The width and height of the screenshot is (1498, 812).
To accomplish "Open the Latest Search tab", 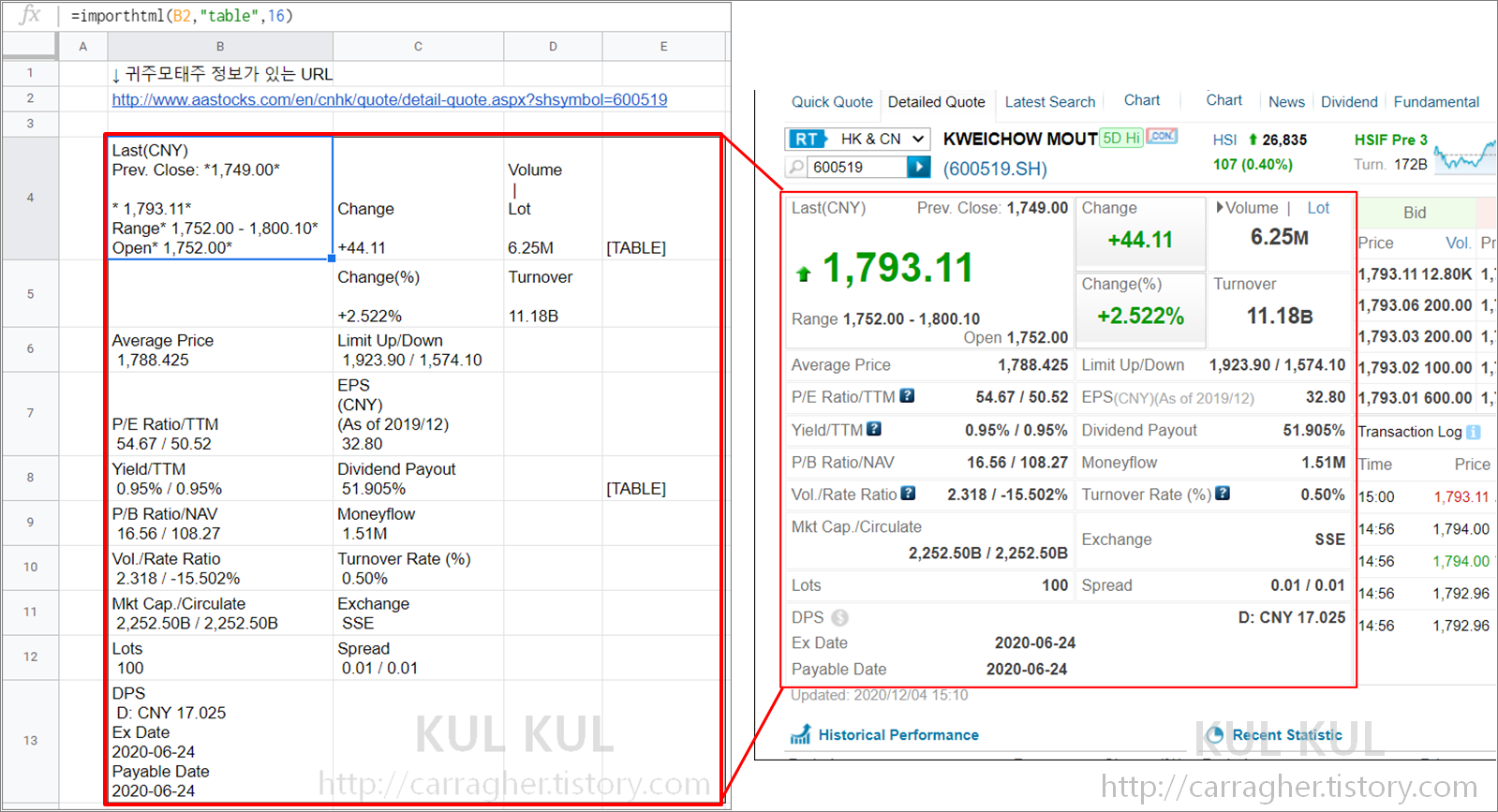I will pos(1050,102).
